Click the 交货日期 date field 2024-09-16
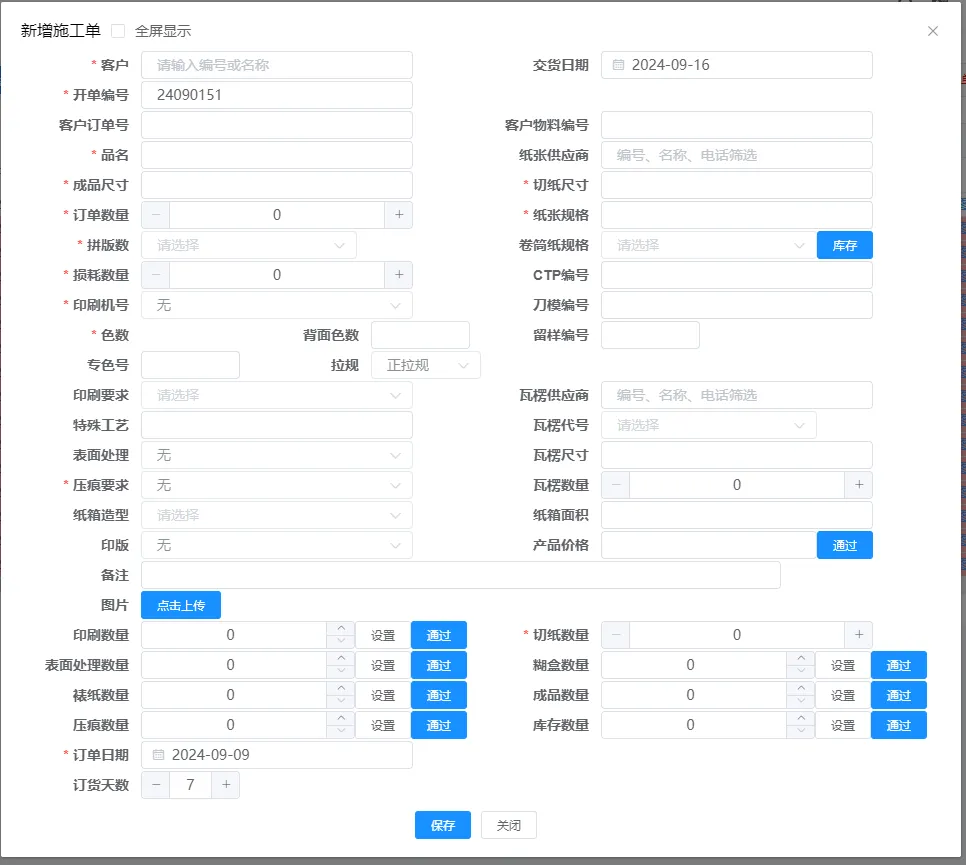 tap(737, 65)
